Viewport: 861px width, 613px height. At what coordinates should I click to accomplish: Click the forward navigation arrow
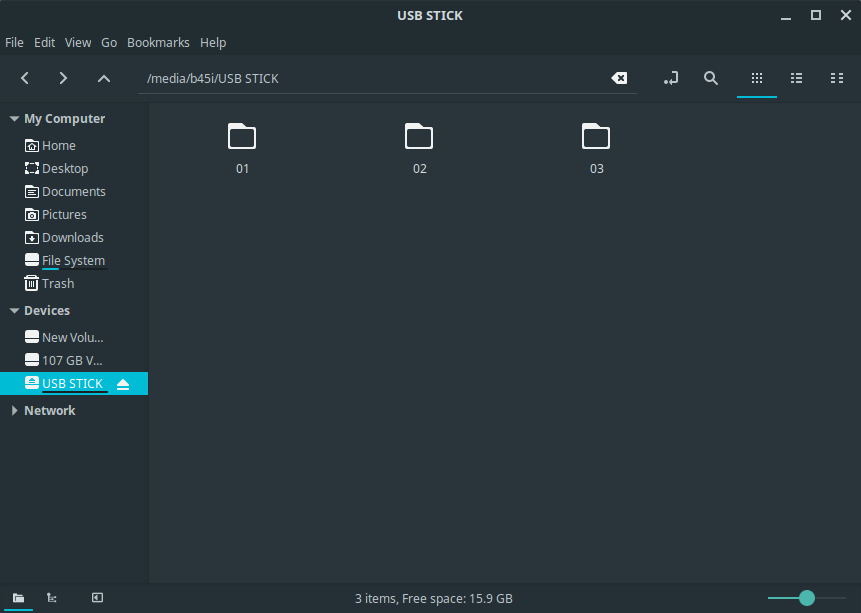[63, 78]
